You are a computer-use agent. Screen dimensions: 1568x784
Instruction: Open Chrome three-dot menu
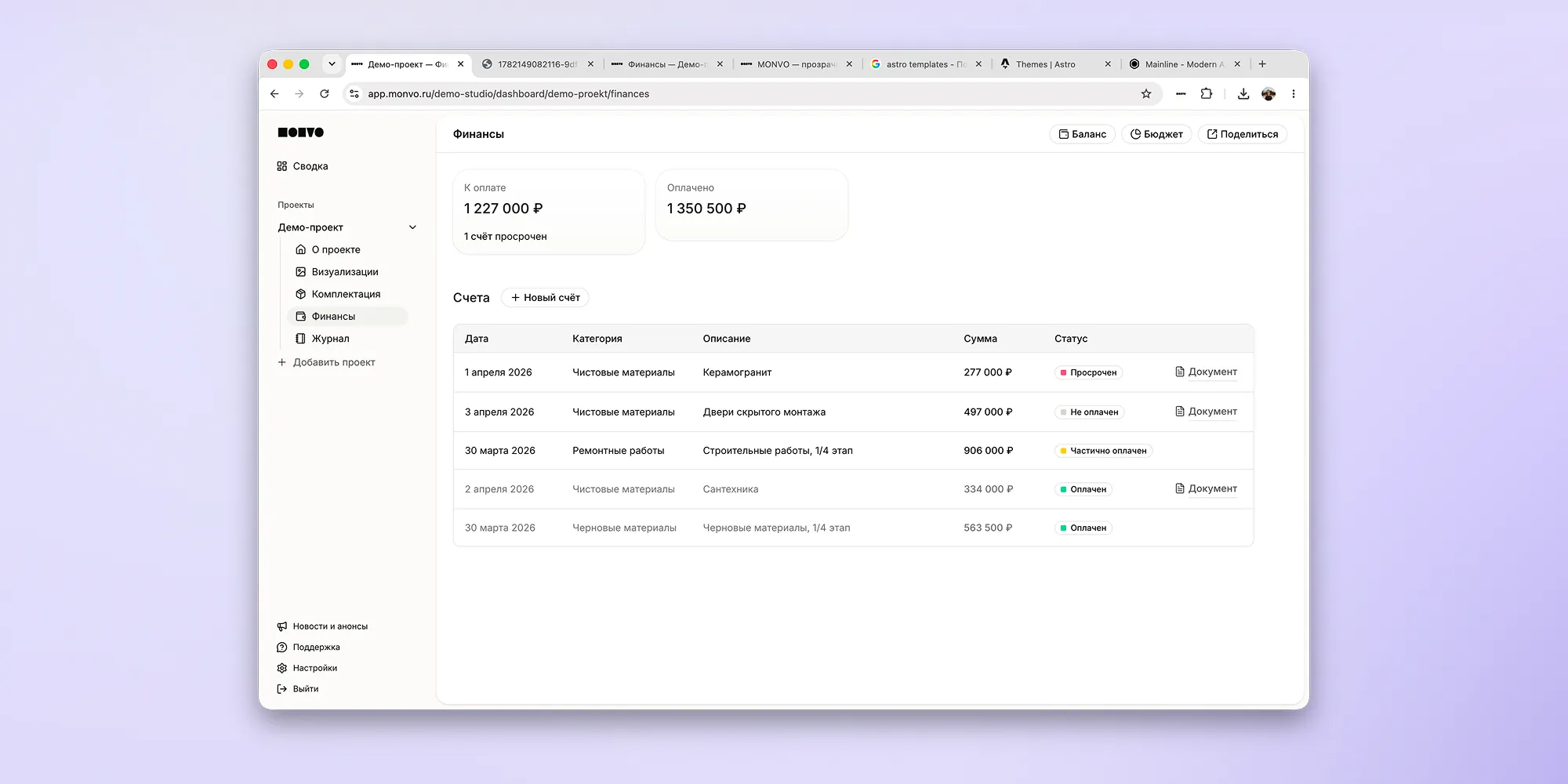click(x=1294, y=94)
